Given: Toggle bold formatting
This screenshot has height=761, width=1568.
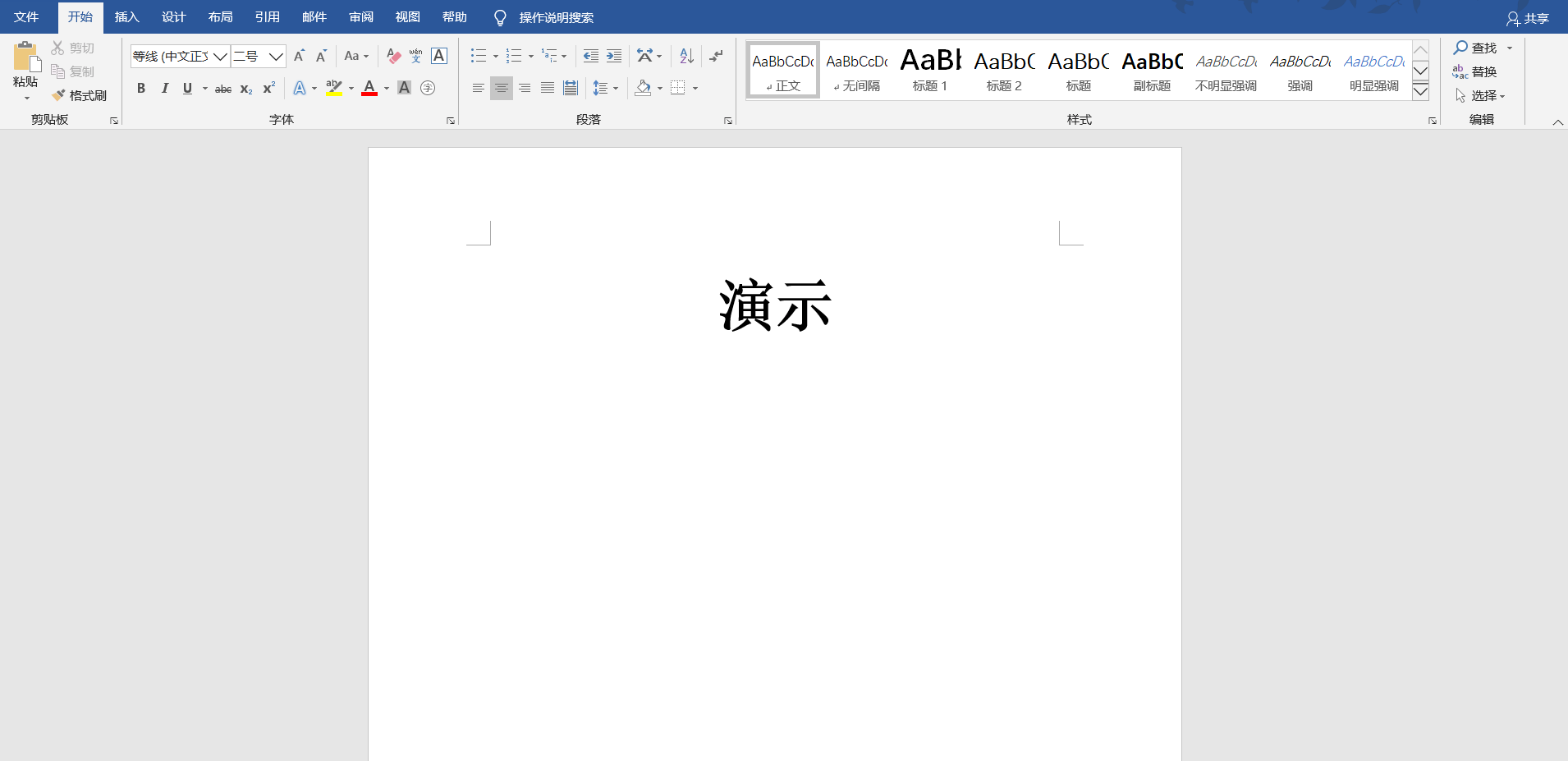Looking at the screenshot, I should [x=141, y=88].
